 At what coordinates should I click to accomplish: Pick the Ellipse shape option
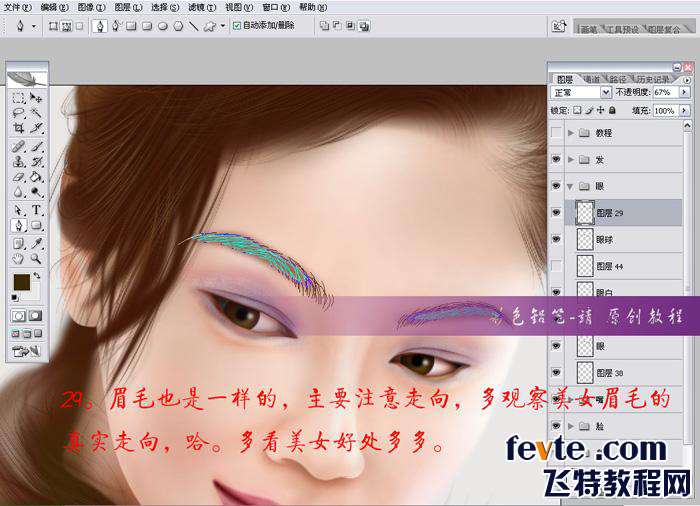(x=162, y=26)
